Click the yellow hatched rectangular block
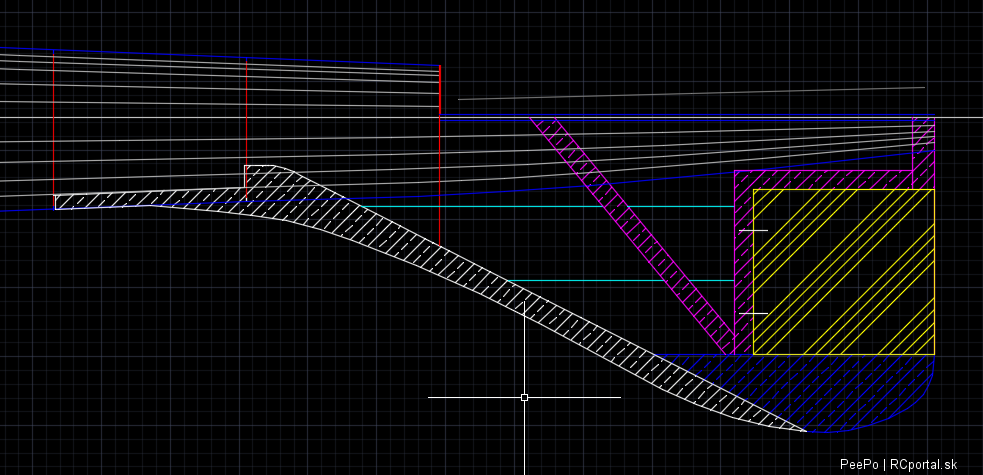 (x=843, y=271)
